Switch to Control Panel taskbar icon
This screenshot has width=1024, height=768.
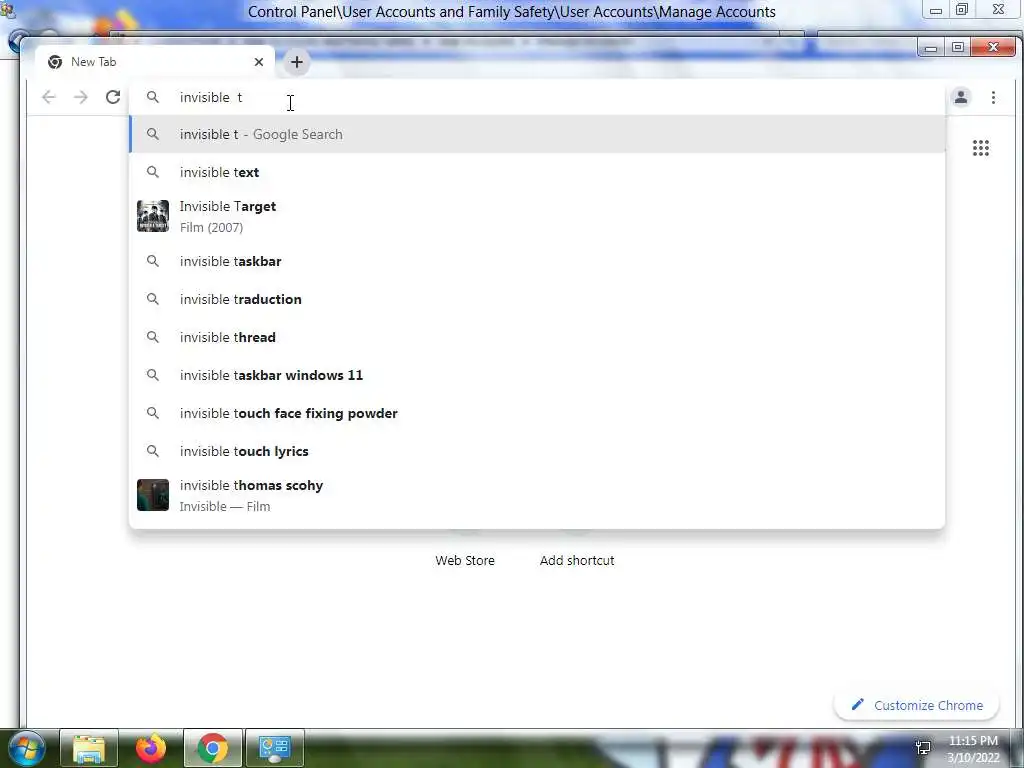click(274, 748)
